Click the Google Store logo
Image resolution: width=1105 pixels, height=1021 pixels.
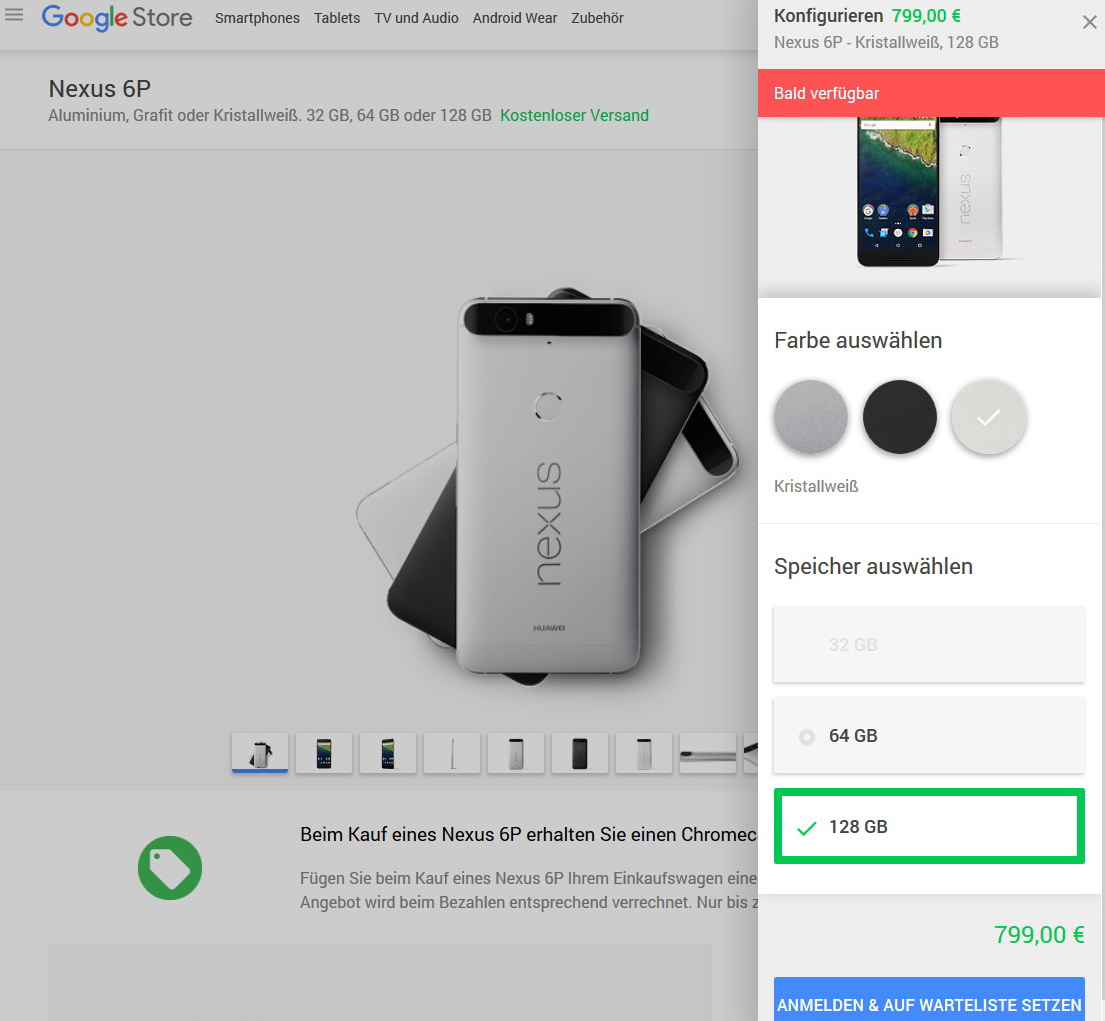(116, 18)
